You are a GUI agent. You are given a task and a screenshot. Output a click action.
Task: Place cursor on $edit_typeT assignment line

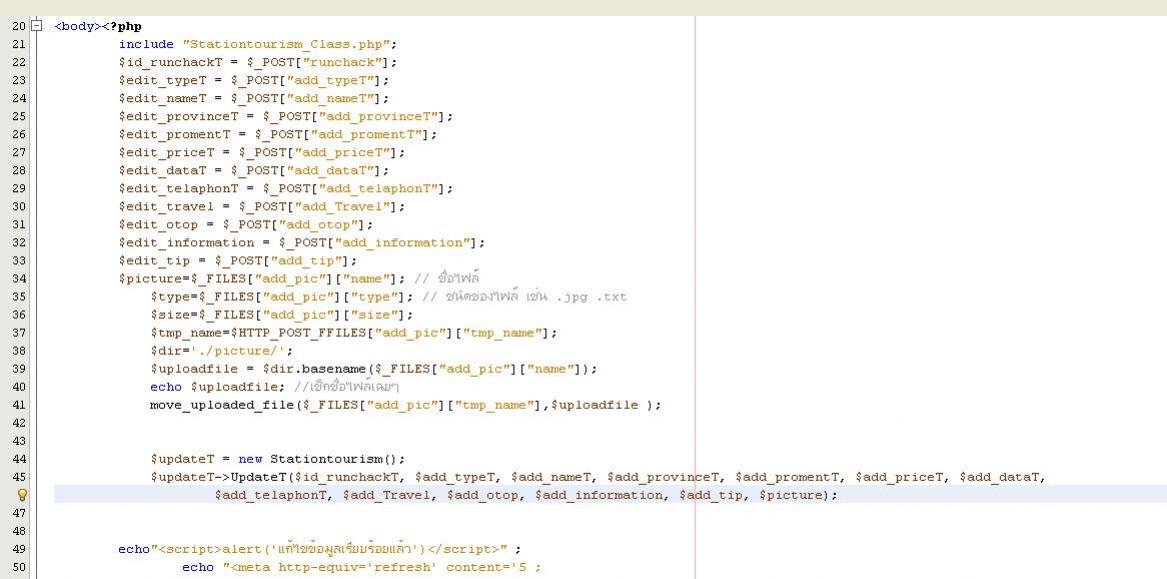254,80
